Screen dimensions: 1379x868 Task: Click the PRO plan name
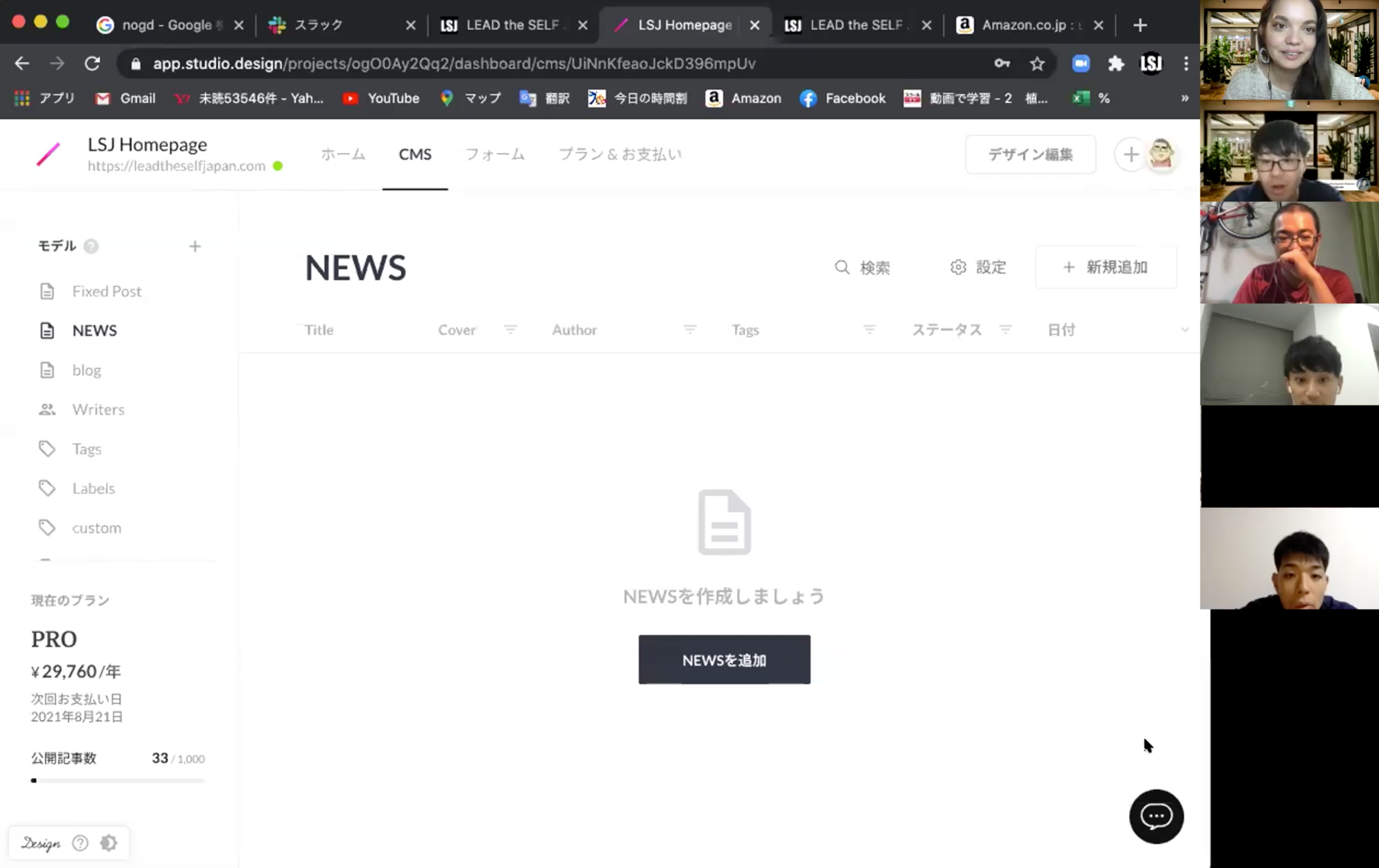point(54,639)
